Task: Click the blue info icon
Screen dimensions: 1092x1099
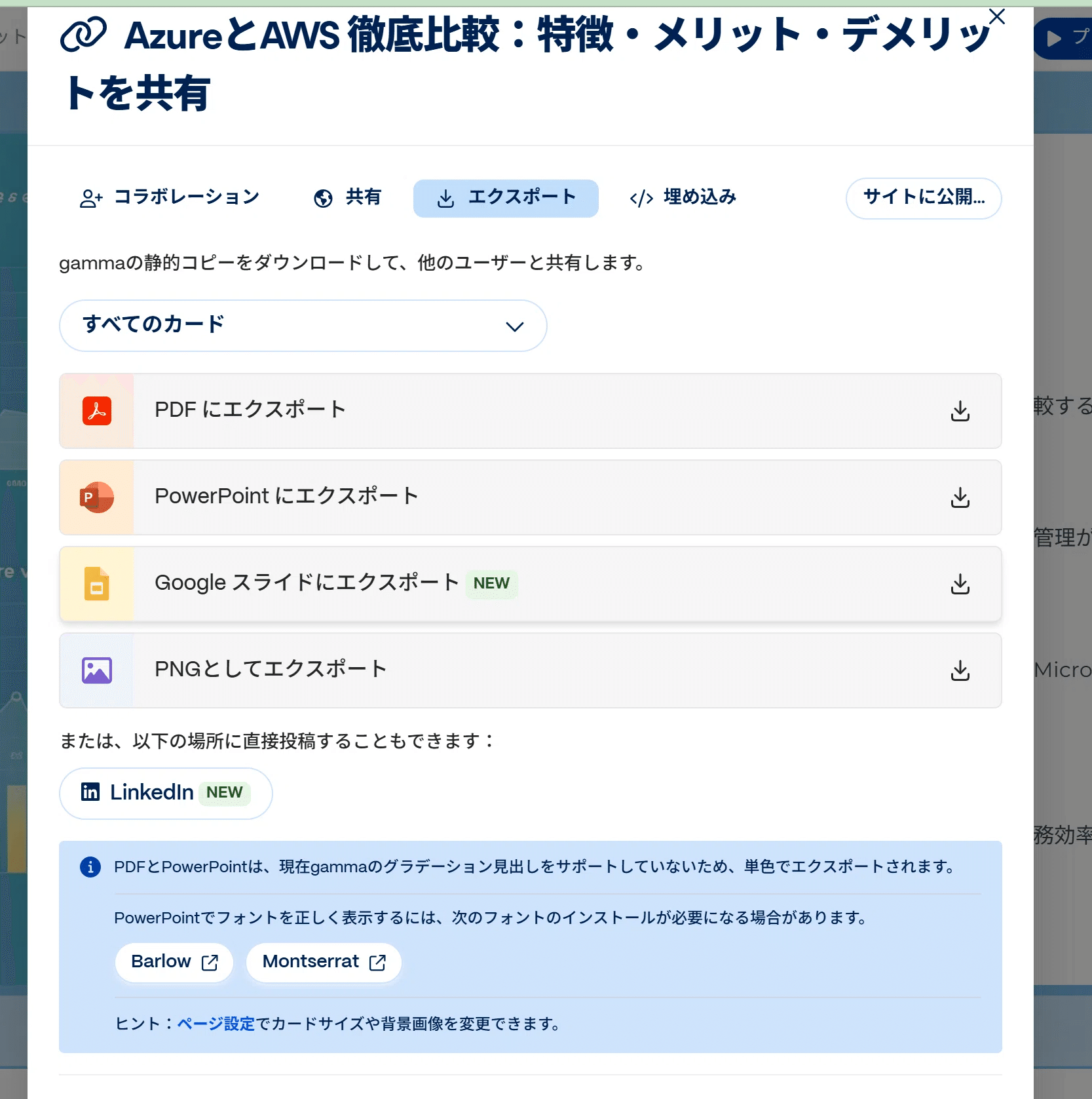Action: click(90, 867)
